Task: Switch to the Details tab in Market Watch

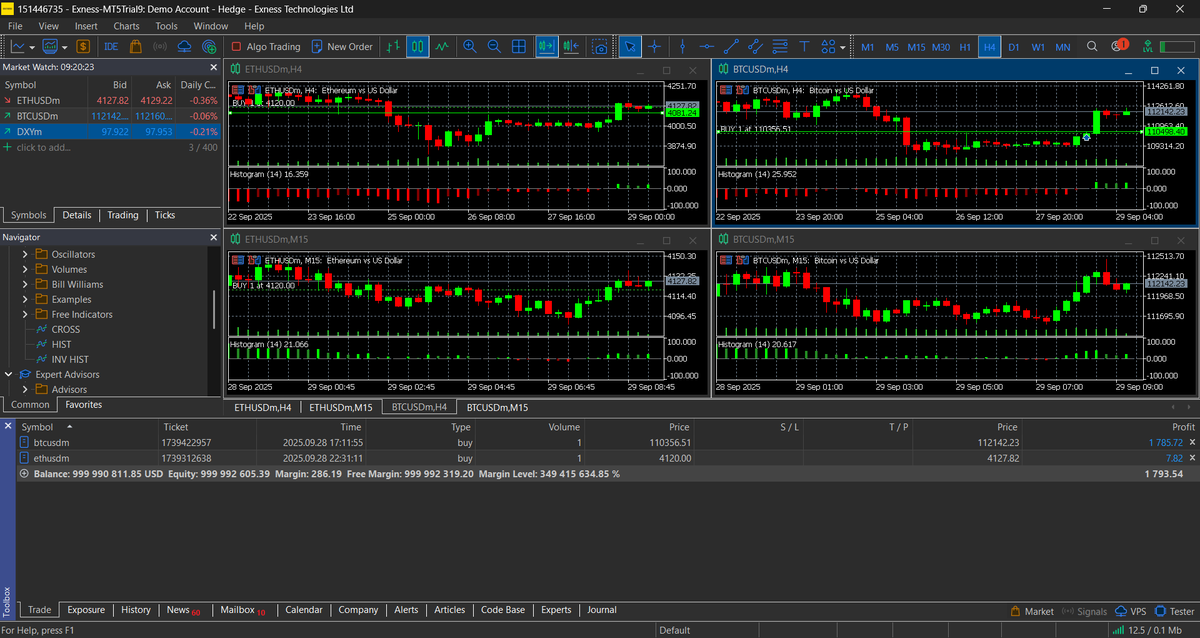Action: (x=77, y=215)
